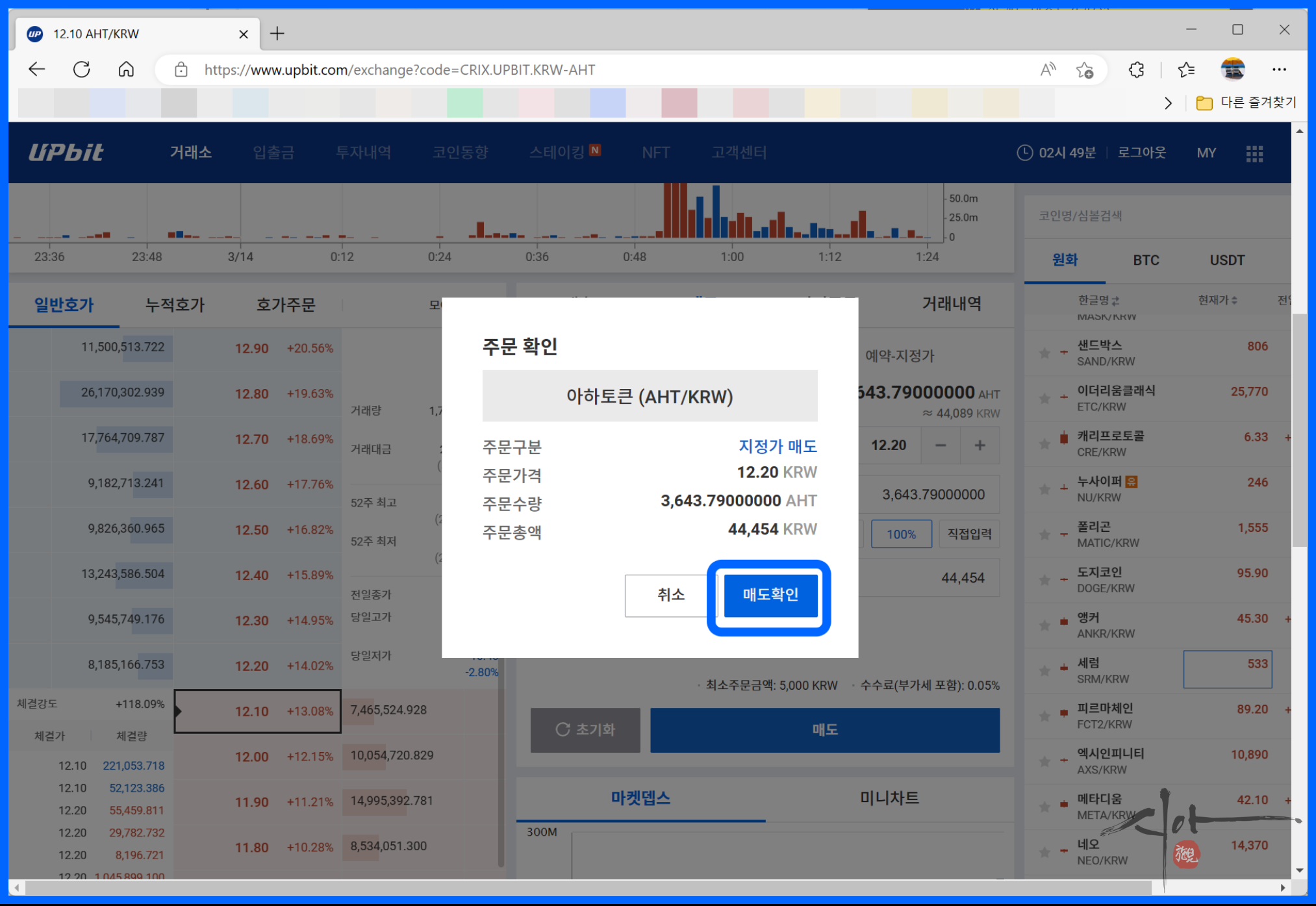Expand bookmarks bar overflow chevron
The image size is (1316, 906).
point(1168,103)
